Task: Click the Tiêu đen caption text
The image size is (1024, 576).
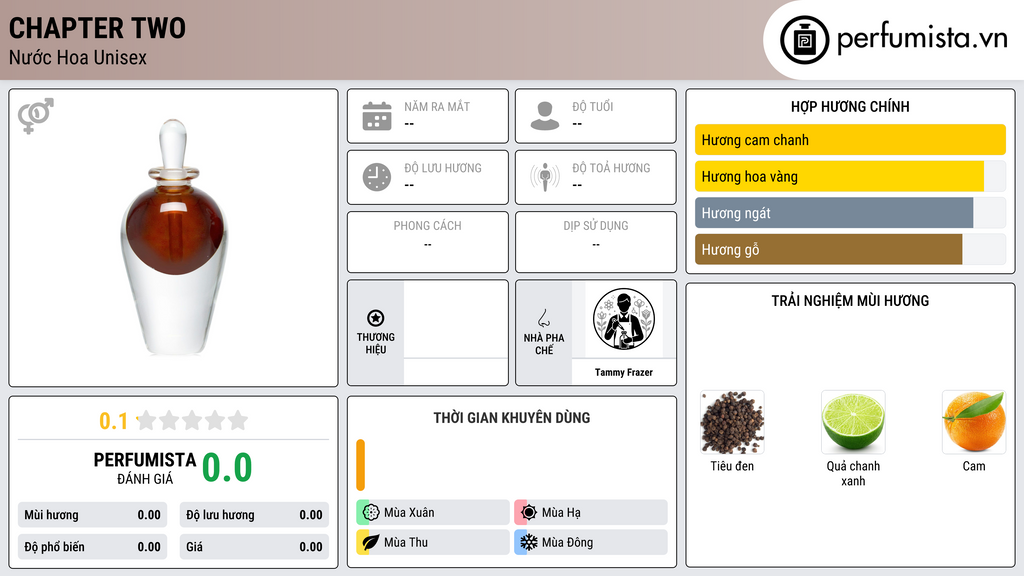Action: [732, 466]
